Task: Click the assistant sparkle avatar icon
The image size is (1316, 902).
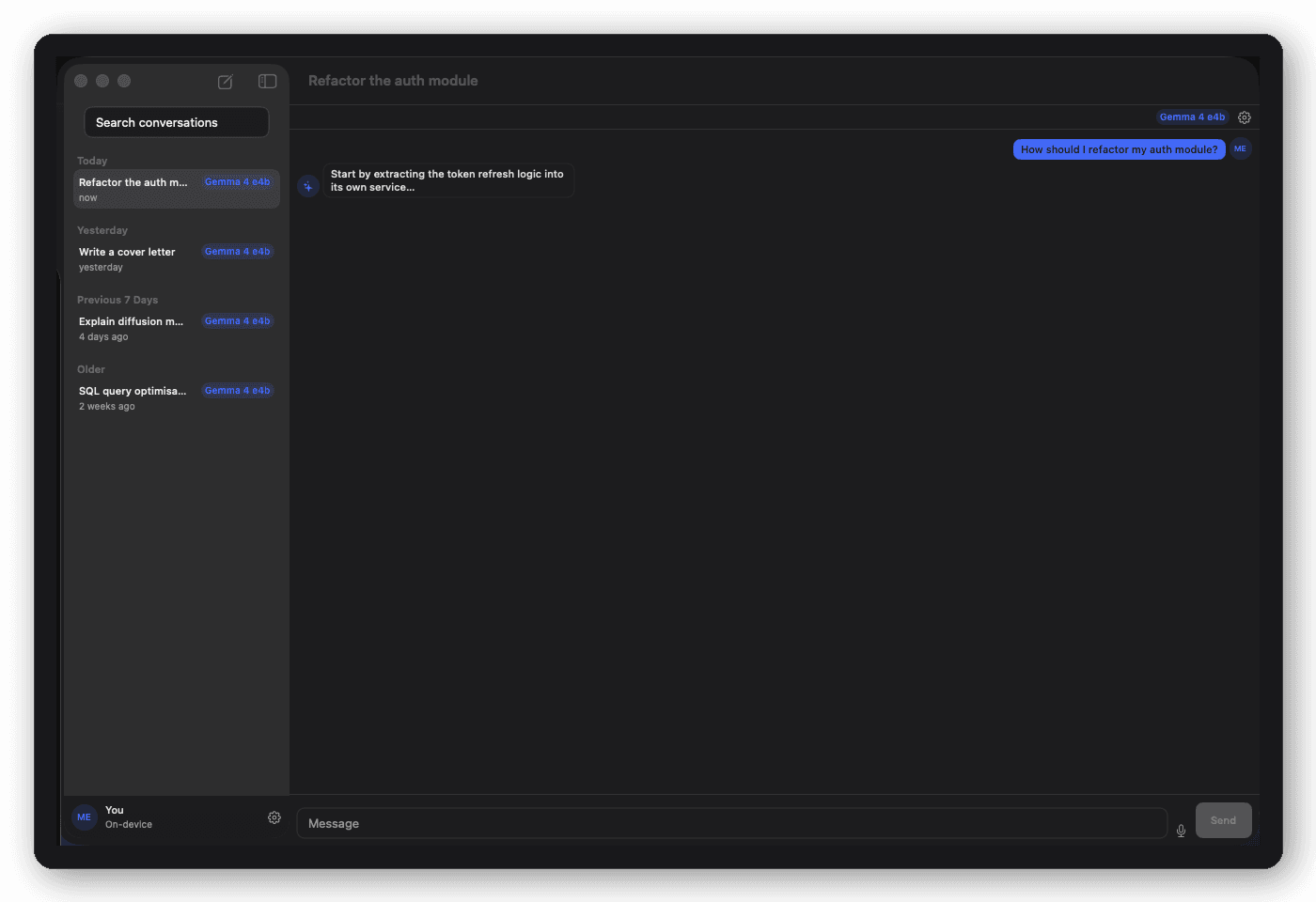Action: click(x=308, y=186)
